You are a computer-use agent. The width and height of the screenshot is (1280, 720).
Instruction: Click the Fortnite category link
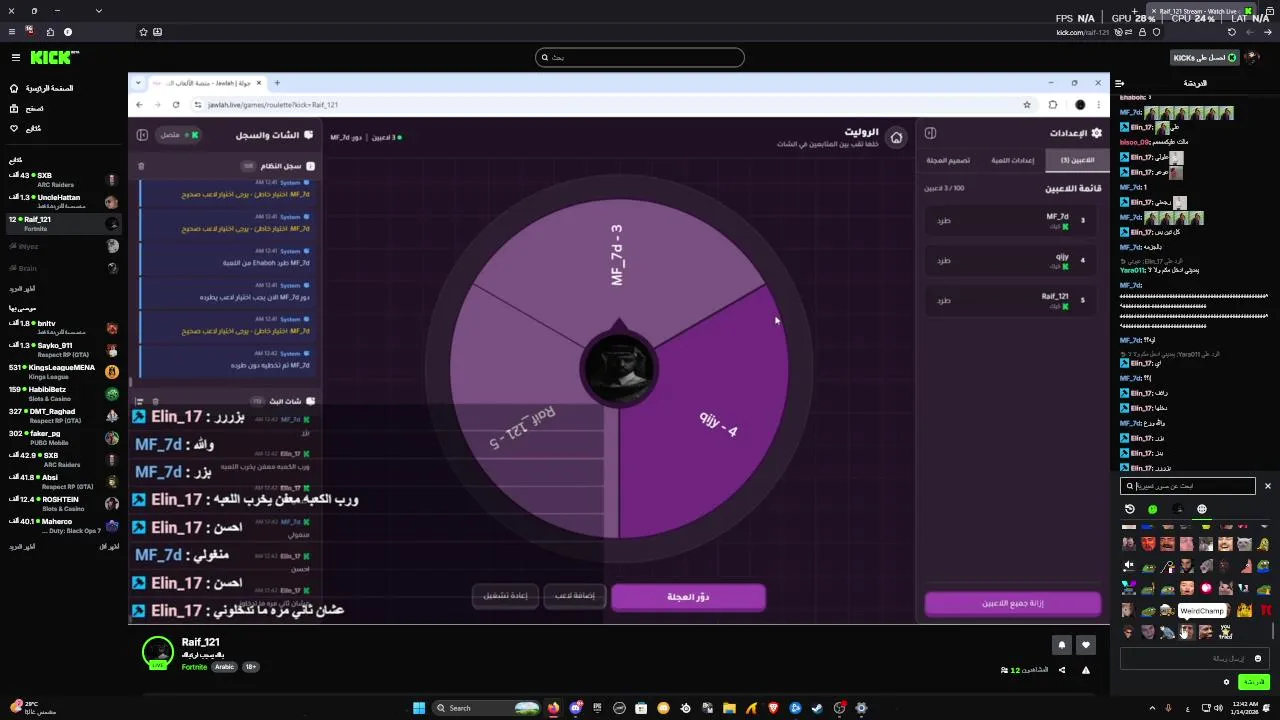pyautogui.click(x=194, y=667)
